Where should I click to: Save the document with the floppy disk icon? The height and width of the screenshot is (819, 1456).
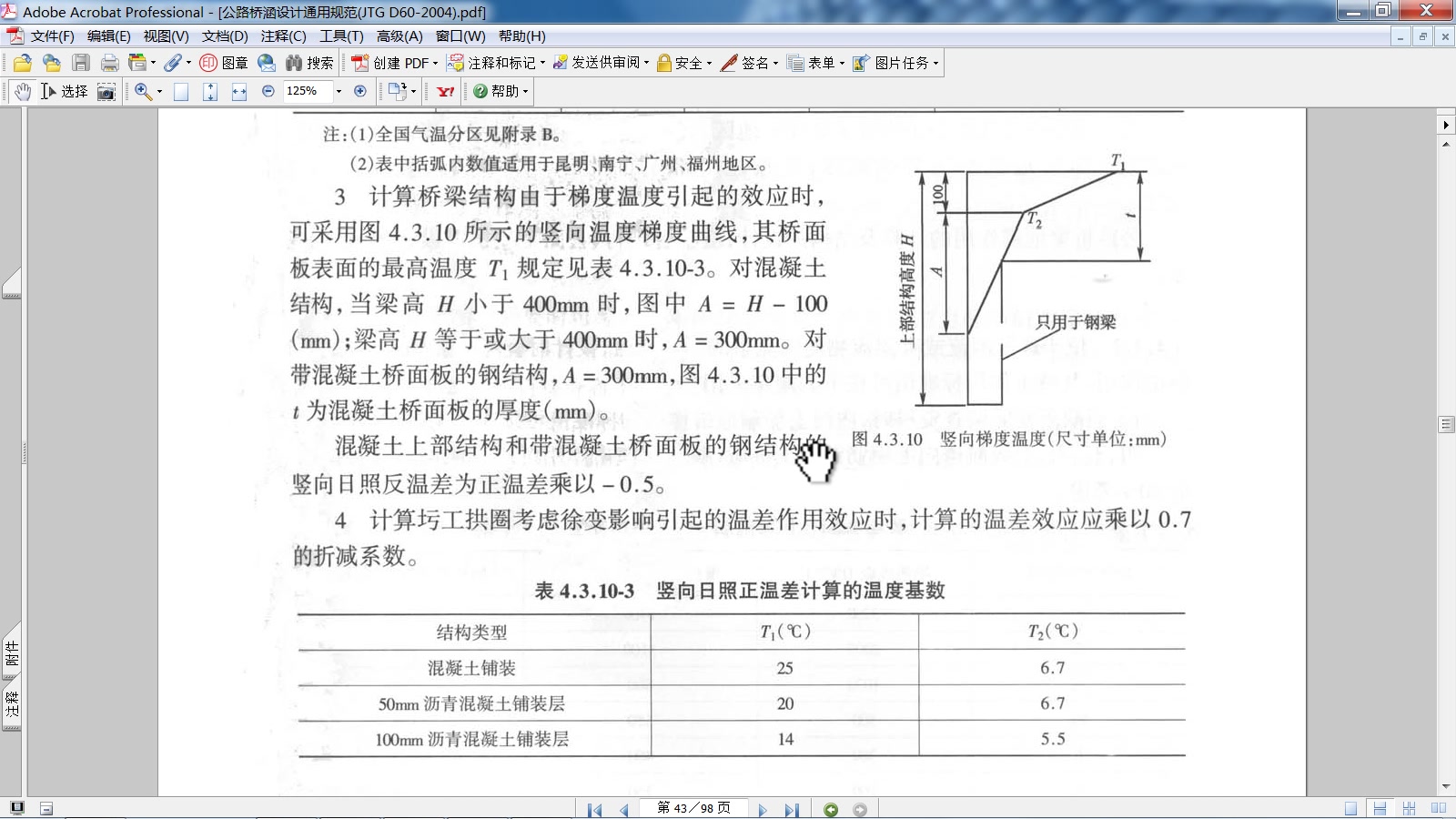(81, 63)
